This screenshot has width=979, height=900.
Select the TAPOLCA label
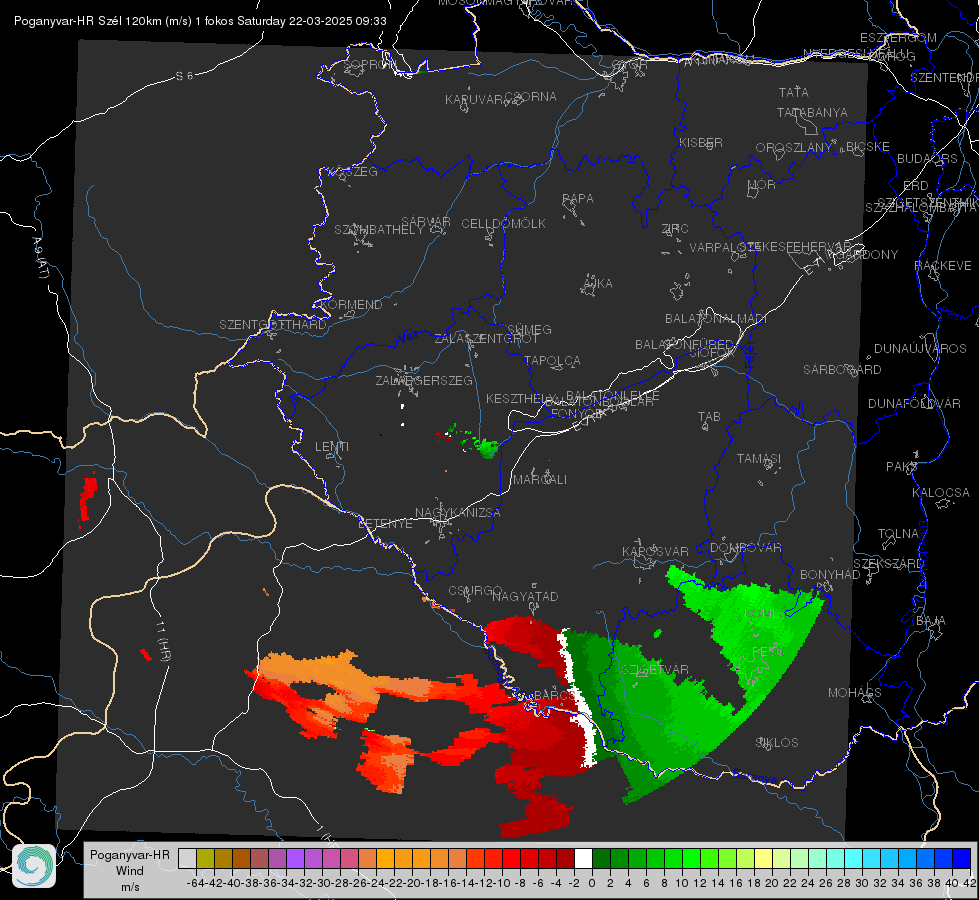[x=552, y=360]
